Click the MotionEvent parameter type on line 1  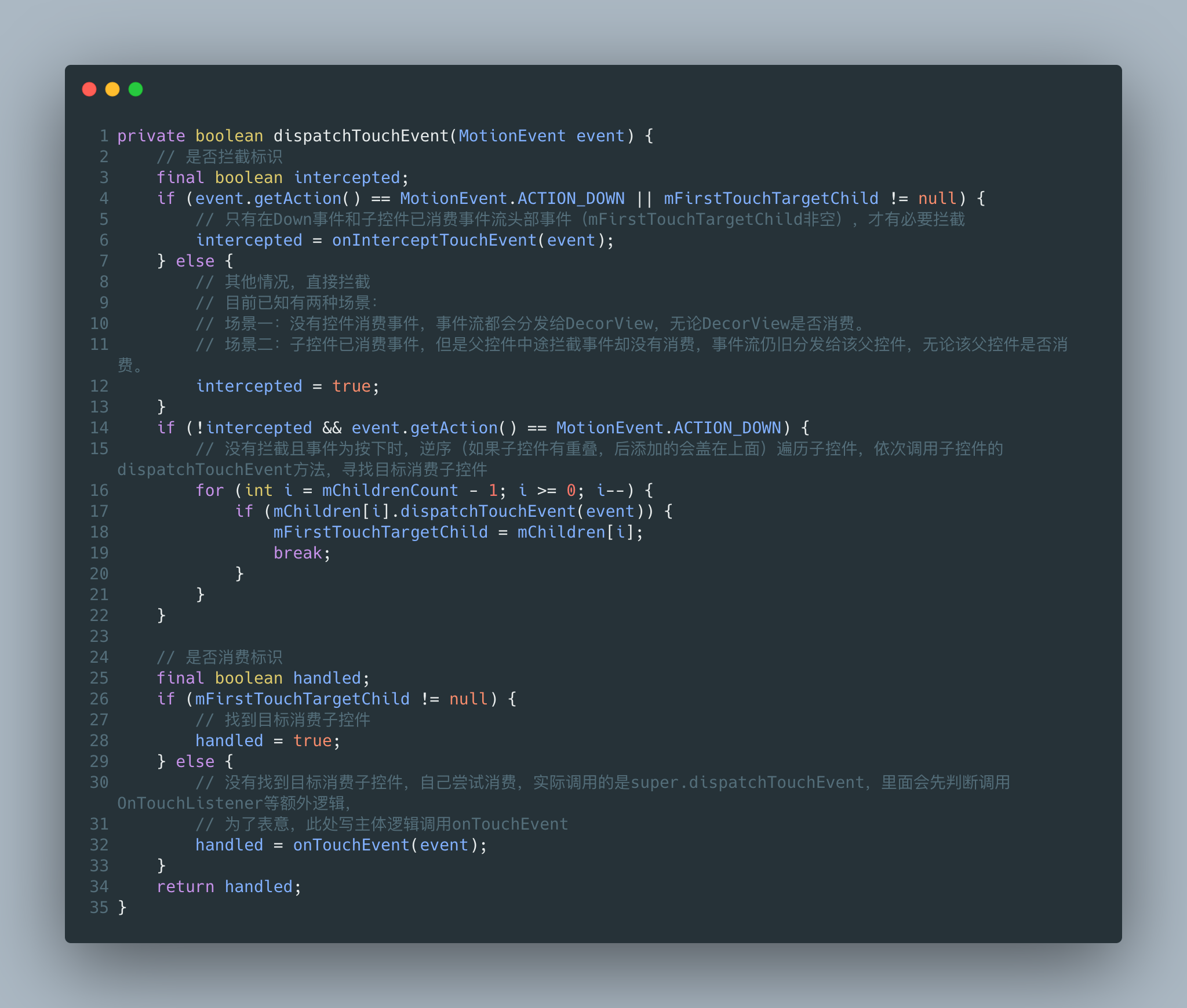pos(512,136)
